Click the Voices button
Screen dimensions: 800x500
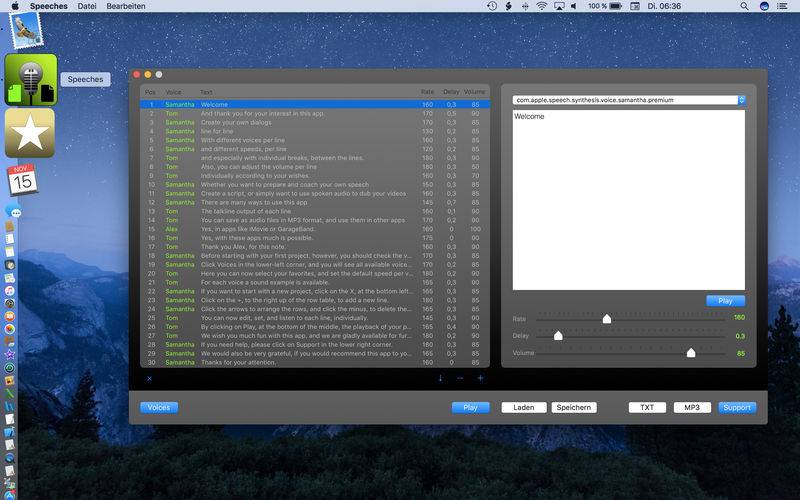159,408
